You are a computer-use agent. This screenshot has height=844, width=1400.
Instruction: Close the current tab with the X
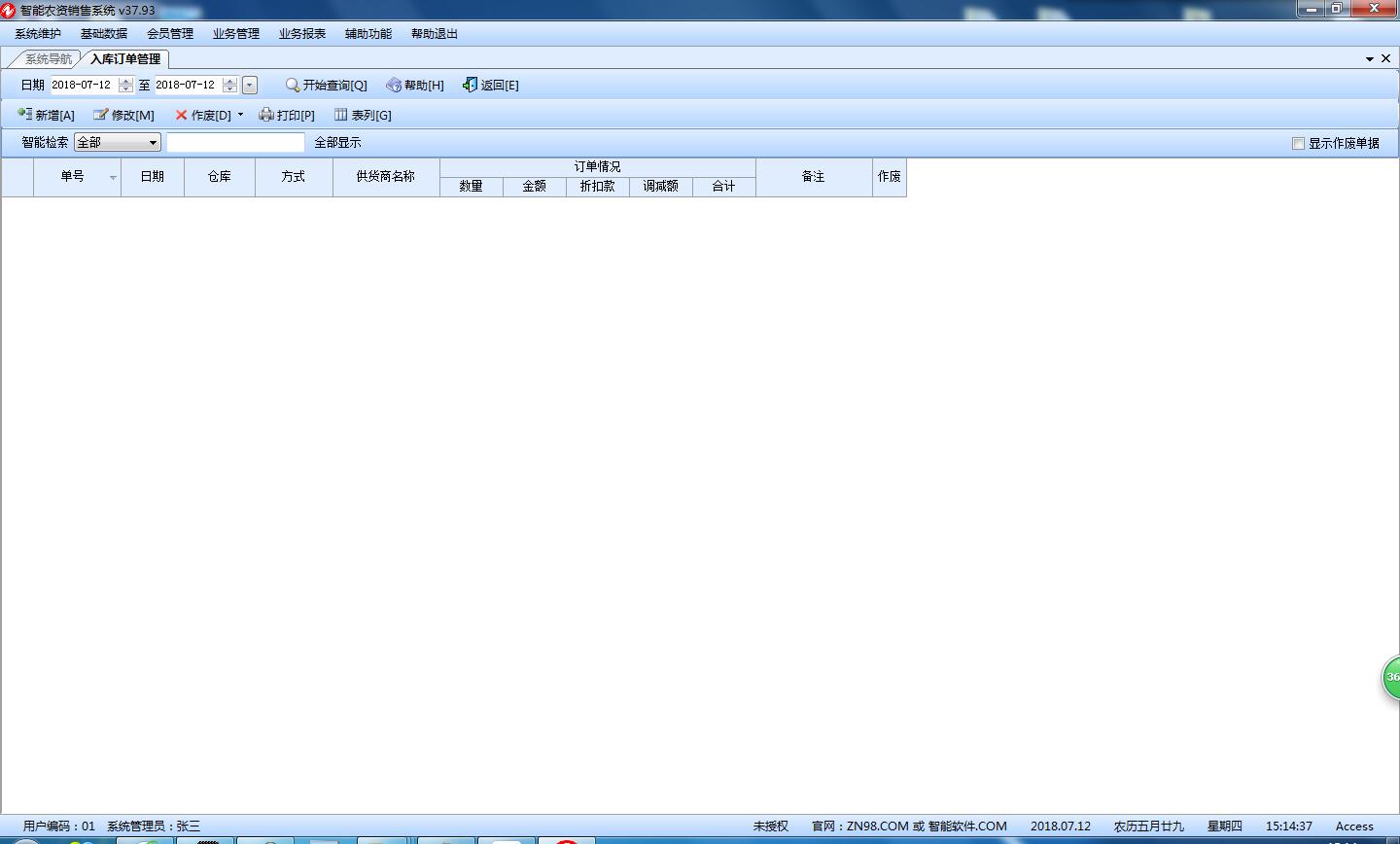click(x=1385, y=58)
